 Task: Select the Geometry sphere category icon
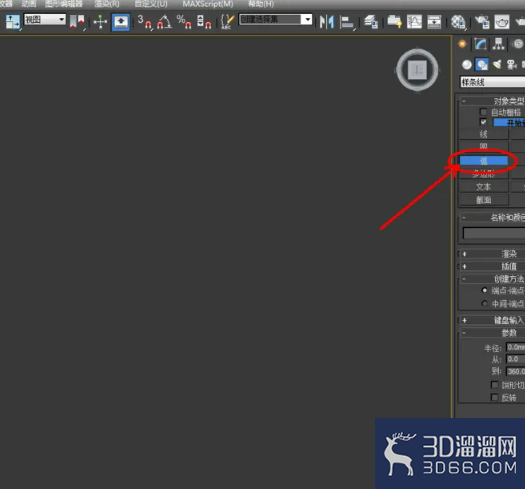point(466,65)
